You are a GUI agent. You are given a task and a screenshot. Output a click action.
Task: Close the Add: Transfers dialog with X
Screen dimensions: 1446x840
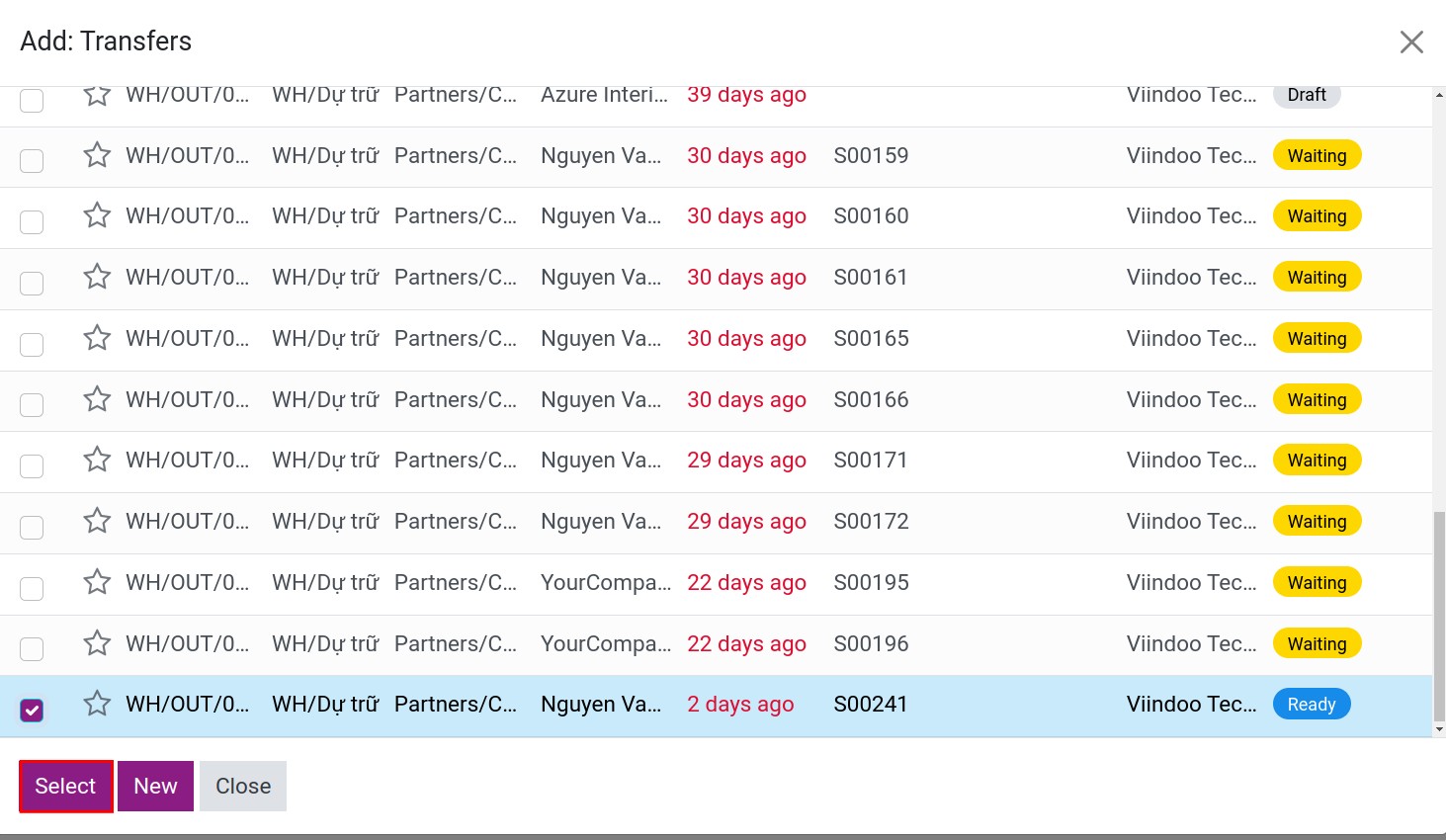pyautogui.click(x=1411, y=42)
